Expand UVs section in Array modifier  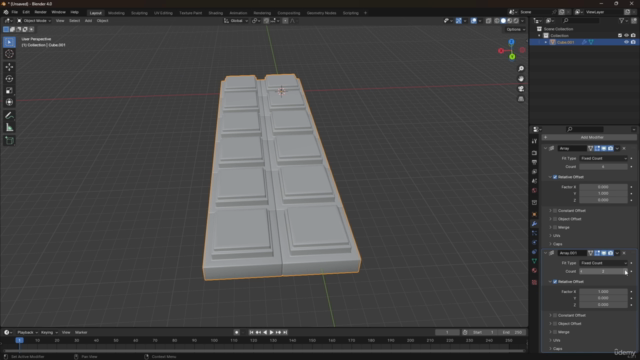pos(556,236)
